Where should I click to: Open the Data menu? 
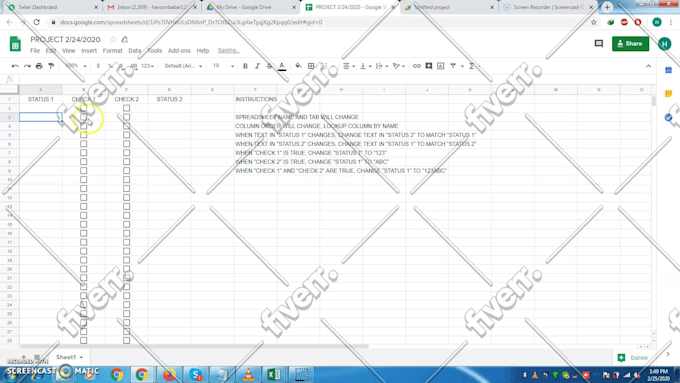click(x=134, y=51)
